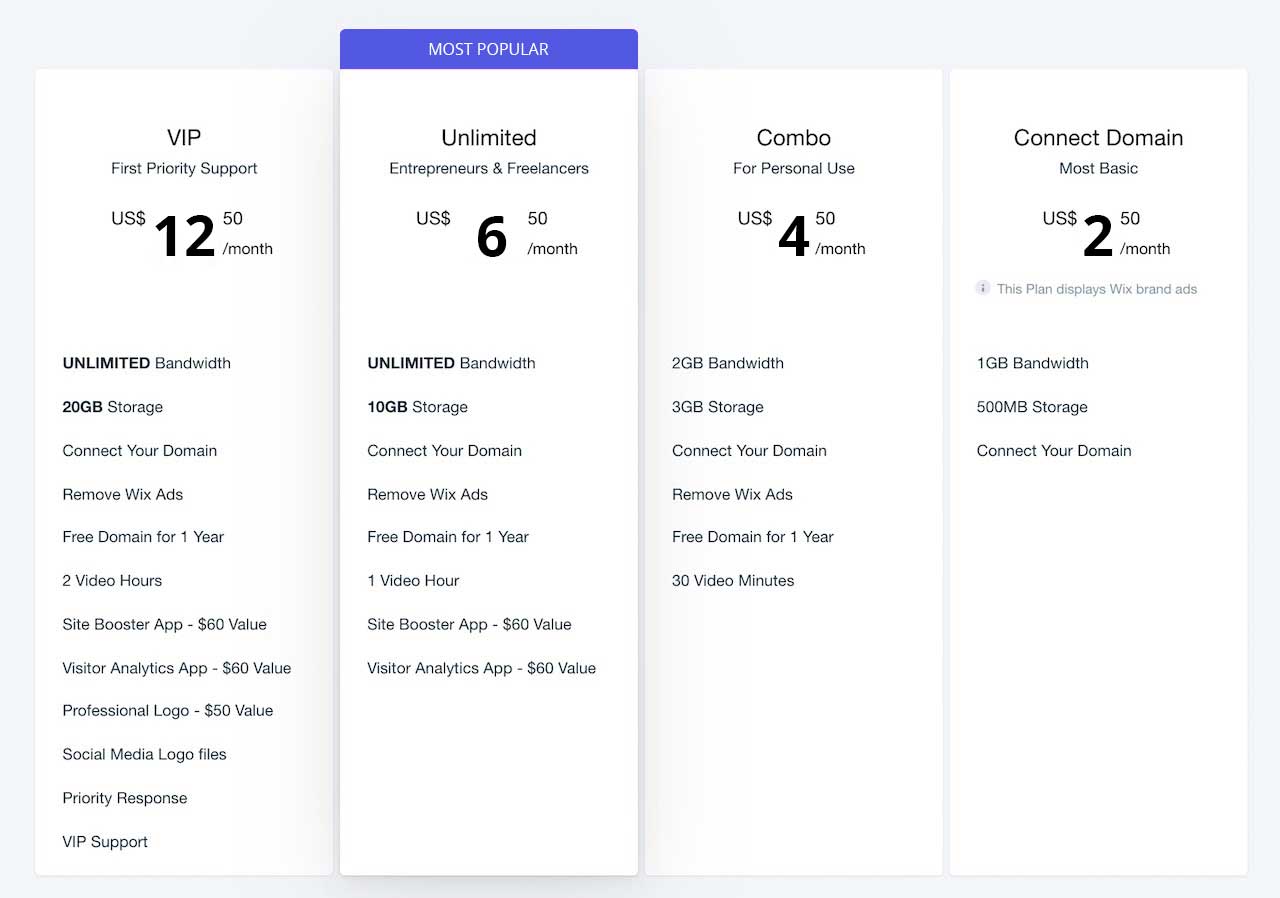
Task: Click the info icon beside Wix brand ads
Action: [983, 288]
